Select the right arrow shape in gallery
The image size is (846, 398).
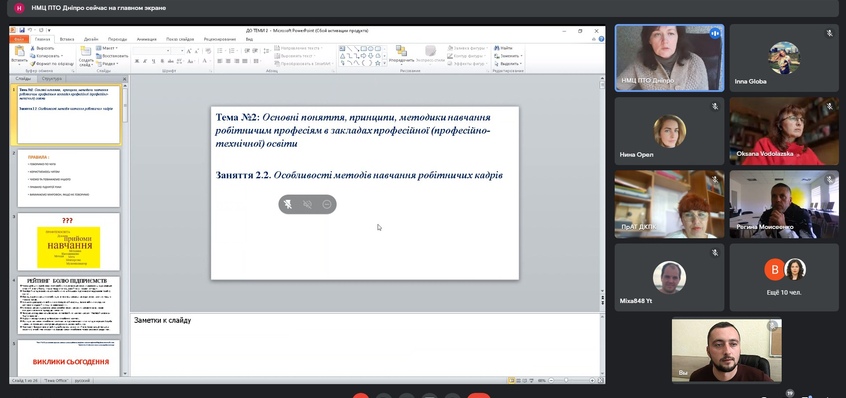[364, 56]
